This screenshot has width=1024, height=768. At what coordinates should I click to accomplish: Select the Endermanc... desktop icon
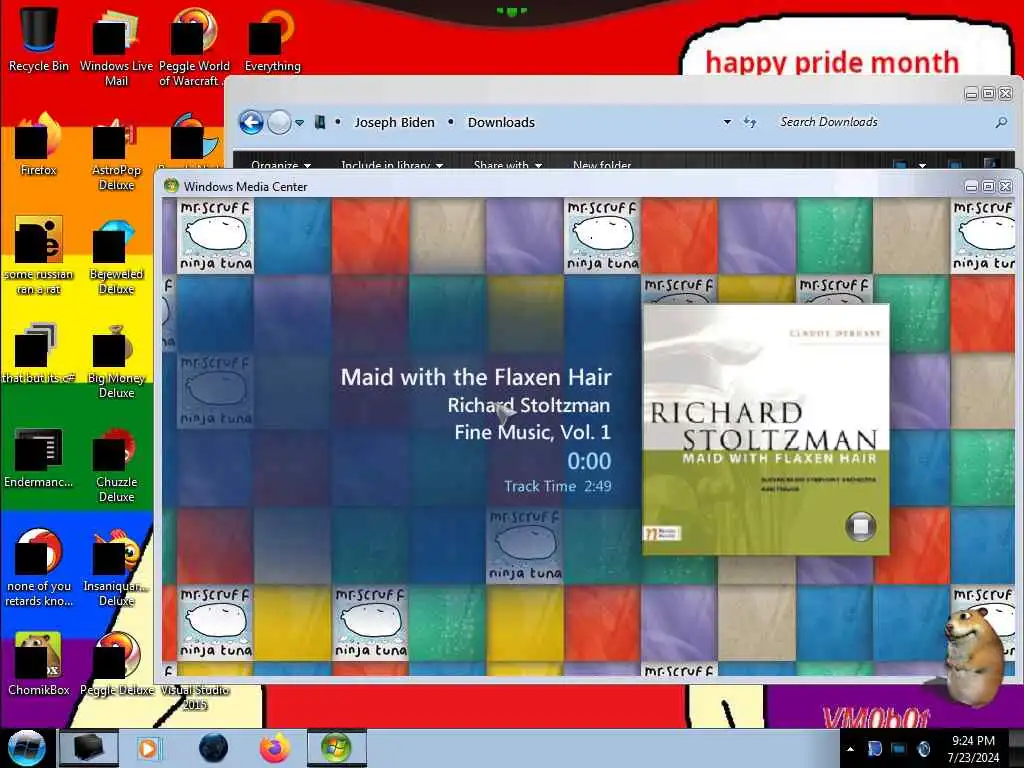coord(39,457)
